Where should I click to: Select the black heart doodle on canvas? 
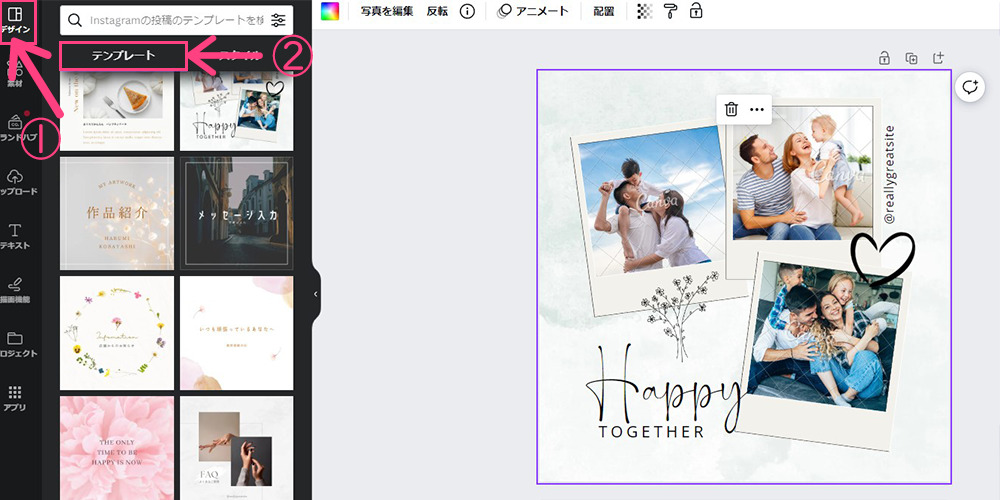point(883,260)
